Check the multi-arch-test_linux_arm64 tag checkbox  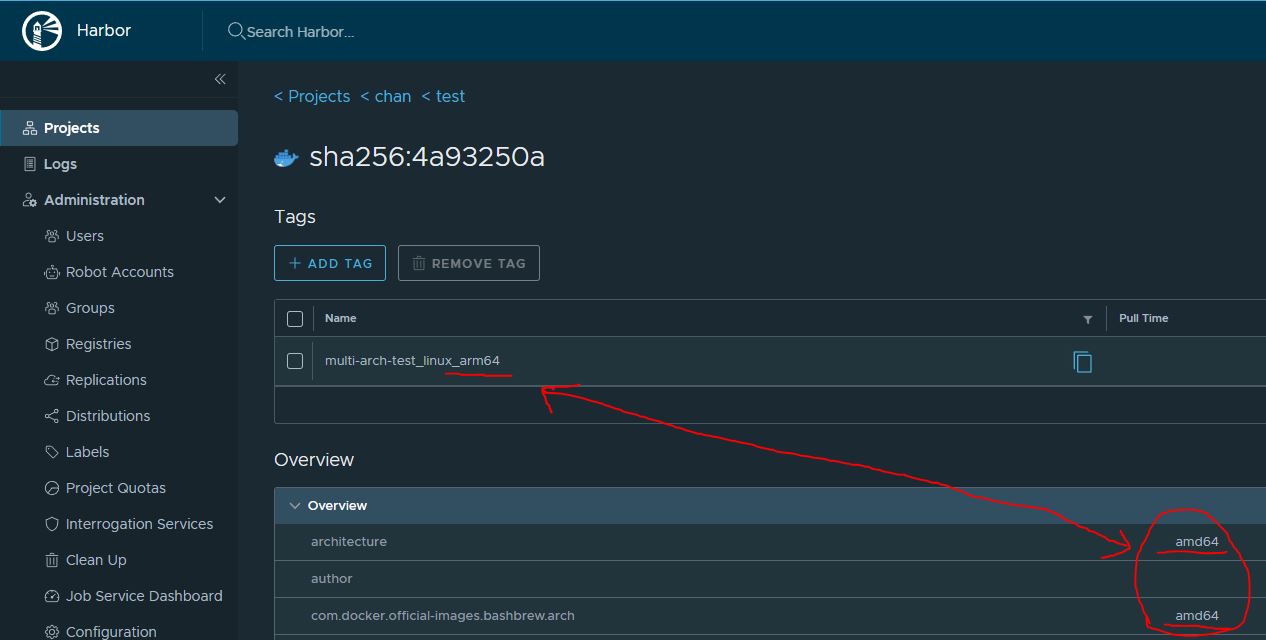(295, 361)
